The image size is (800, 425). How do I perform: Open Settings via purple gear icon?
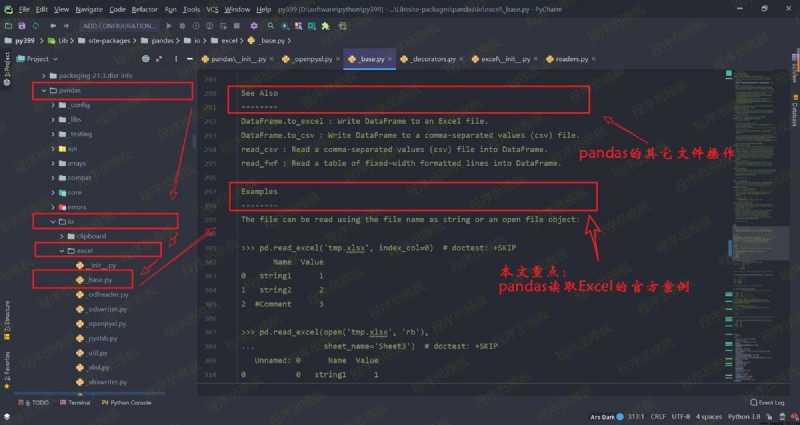coord(254,26)
